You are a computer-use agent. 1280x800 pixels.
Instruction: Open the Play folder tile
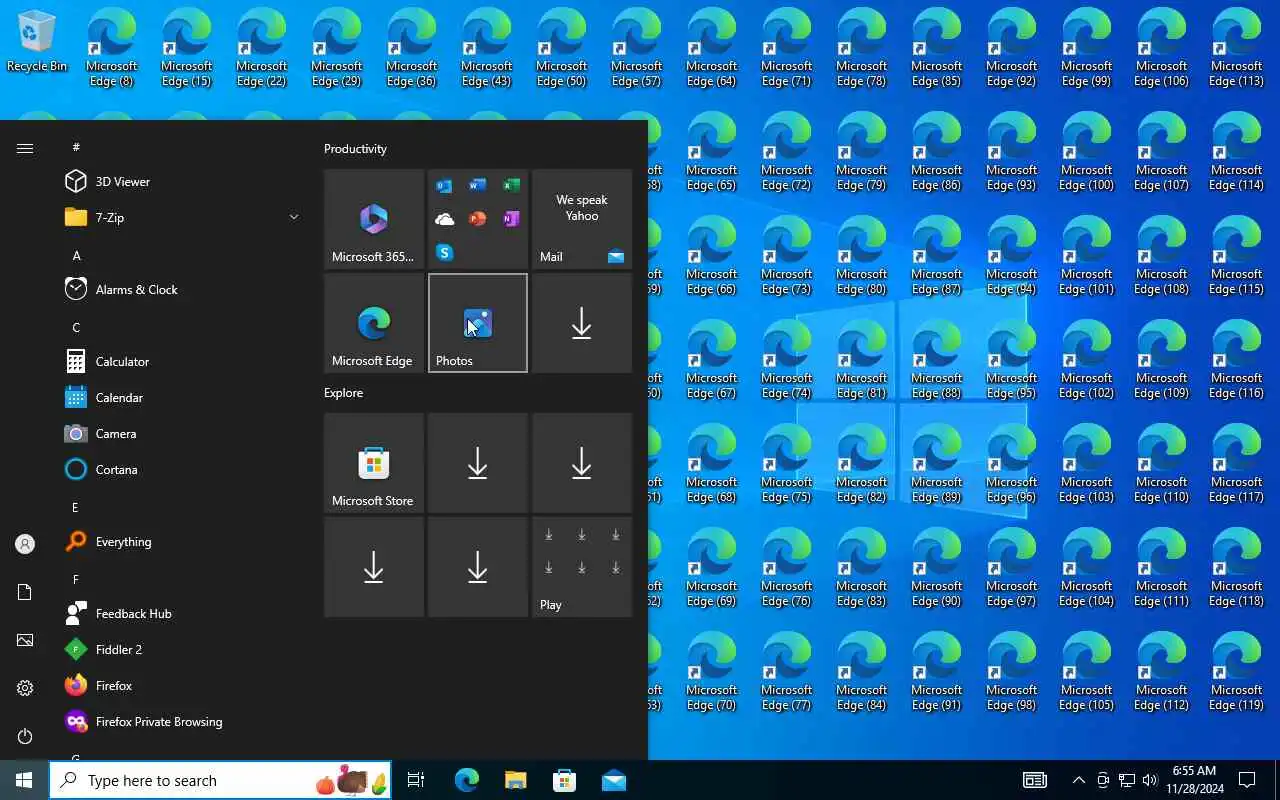click(582, 567)
